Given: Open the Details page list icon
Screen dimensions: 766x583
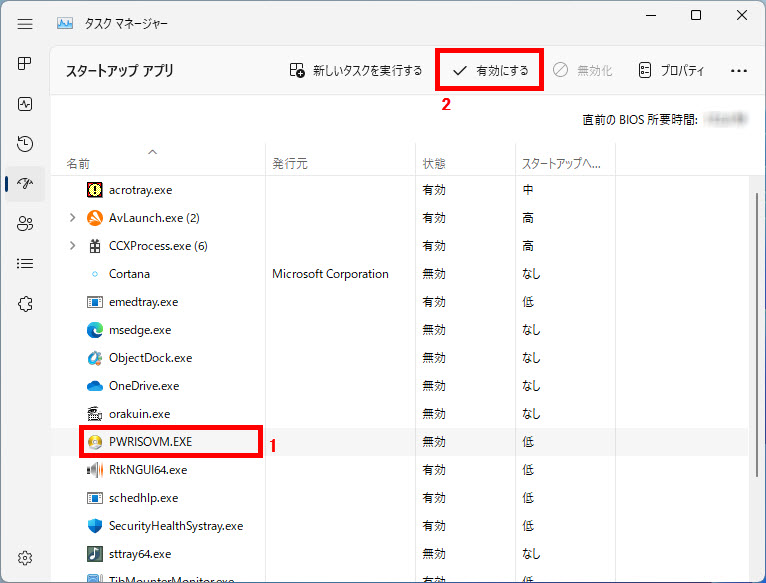Looking at the screenshot, I should click(26, 264).
